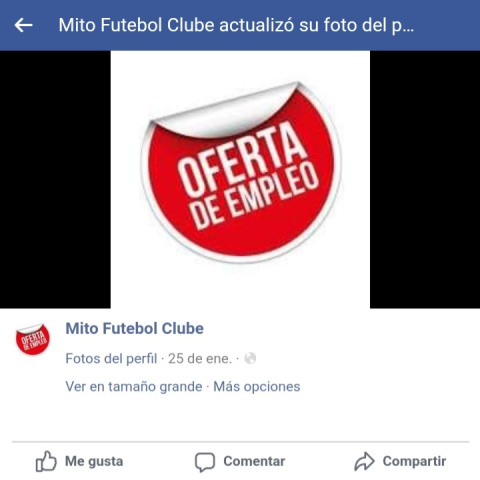Tap the black area left of the photo
The image size is (480, 480).
[x=55, y=179]
